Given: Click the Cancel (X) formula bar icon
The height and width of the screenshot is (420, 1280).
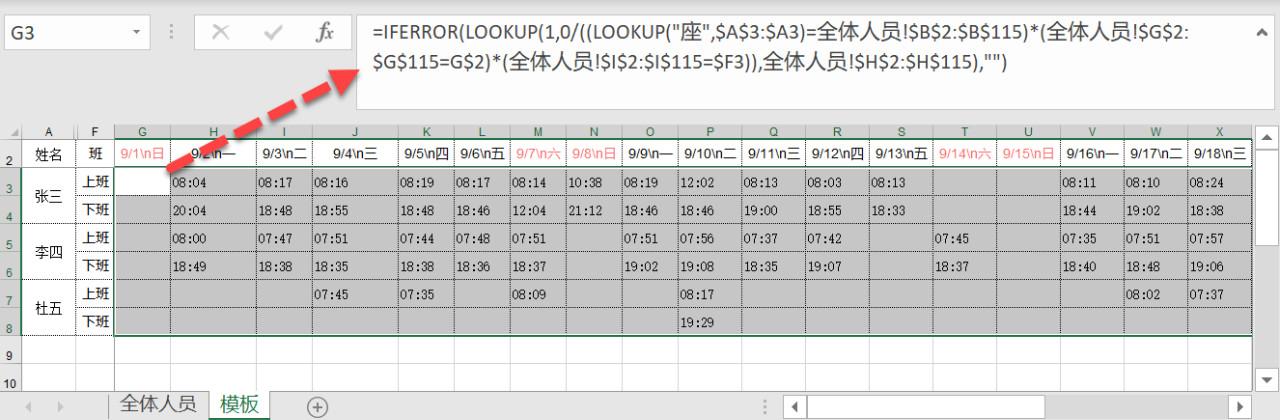Looking at the screenshot, I should click(221, 33).
